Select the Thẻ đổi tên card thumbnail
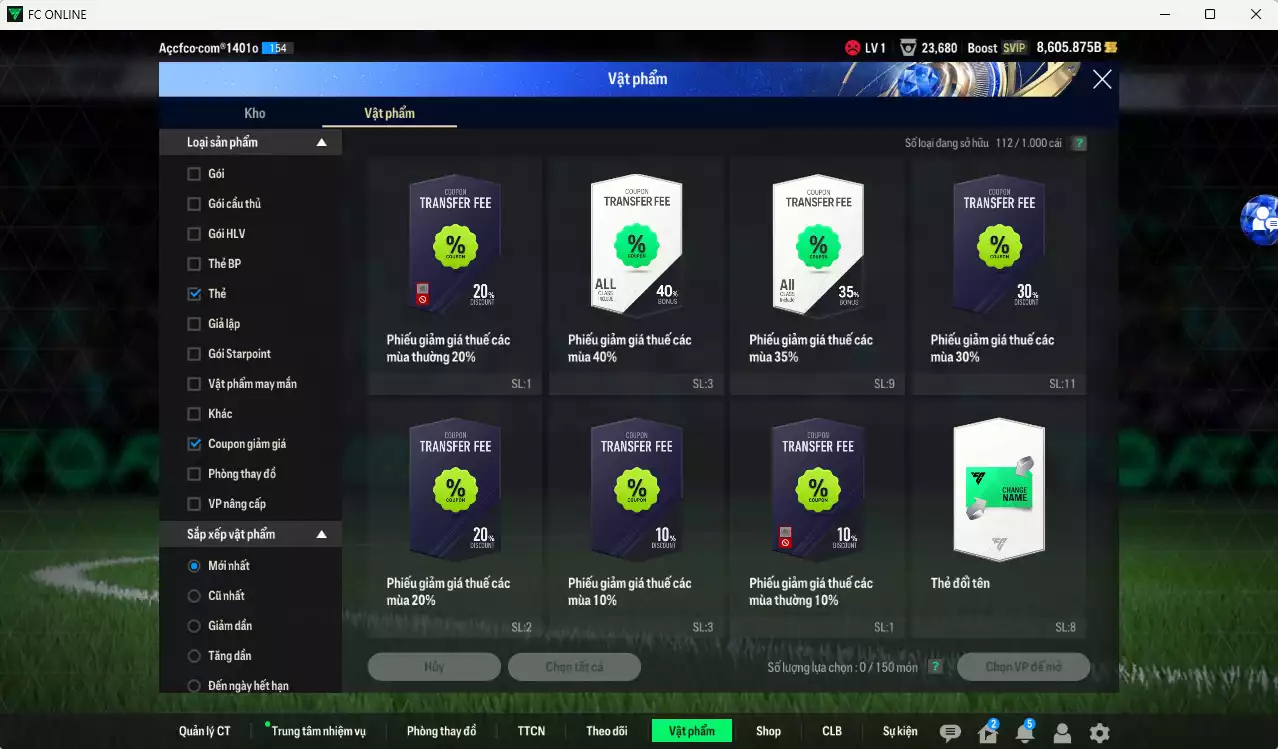 pyautogui.click(x=997, y=490)
